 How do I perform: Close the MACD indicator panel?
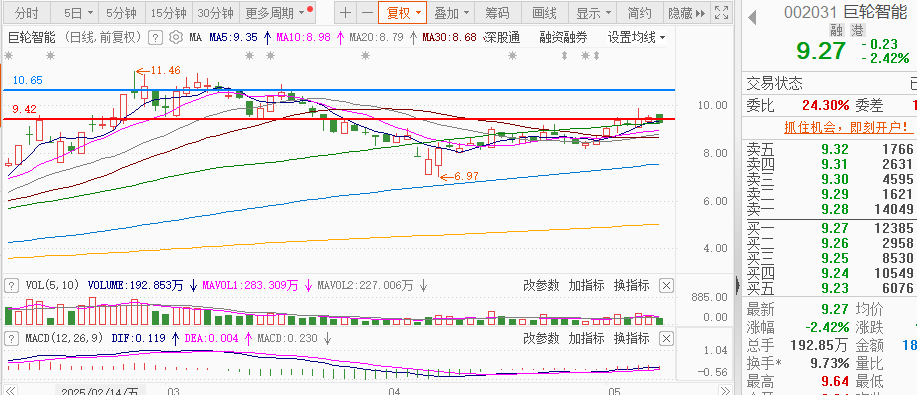pyautogui.click(x=666, y=338)
